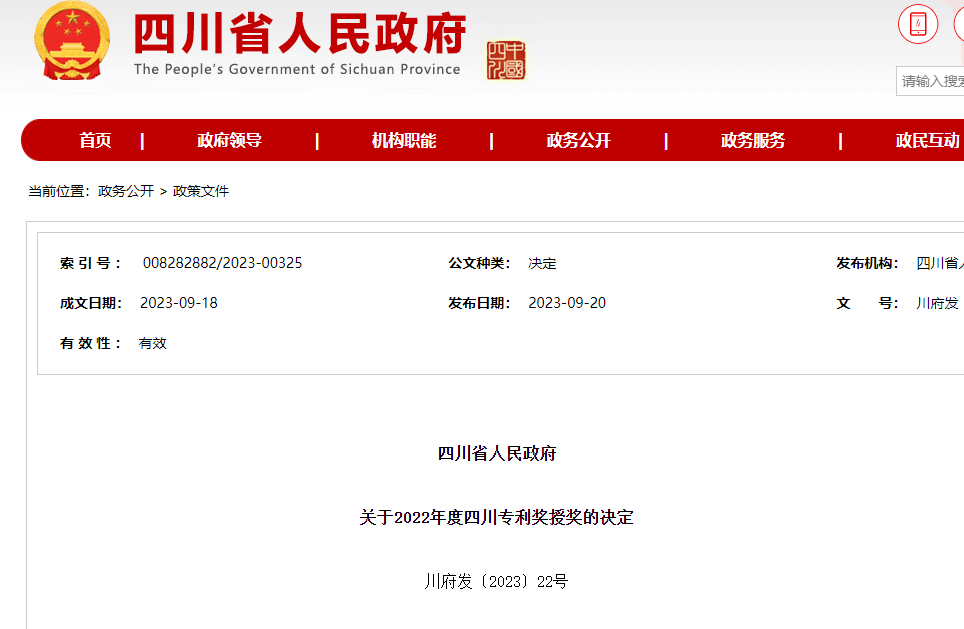
Task: Open the 政民互动 navigation item
Action: 927,141
